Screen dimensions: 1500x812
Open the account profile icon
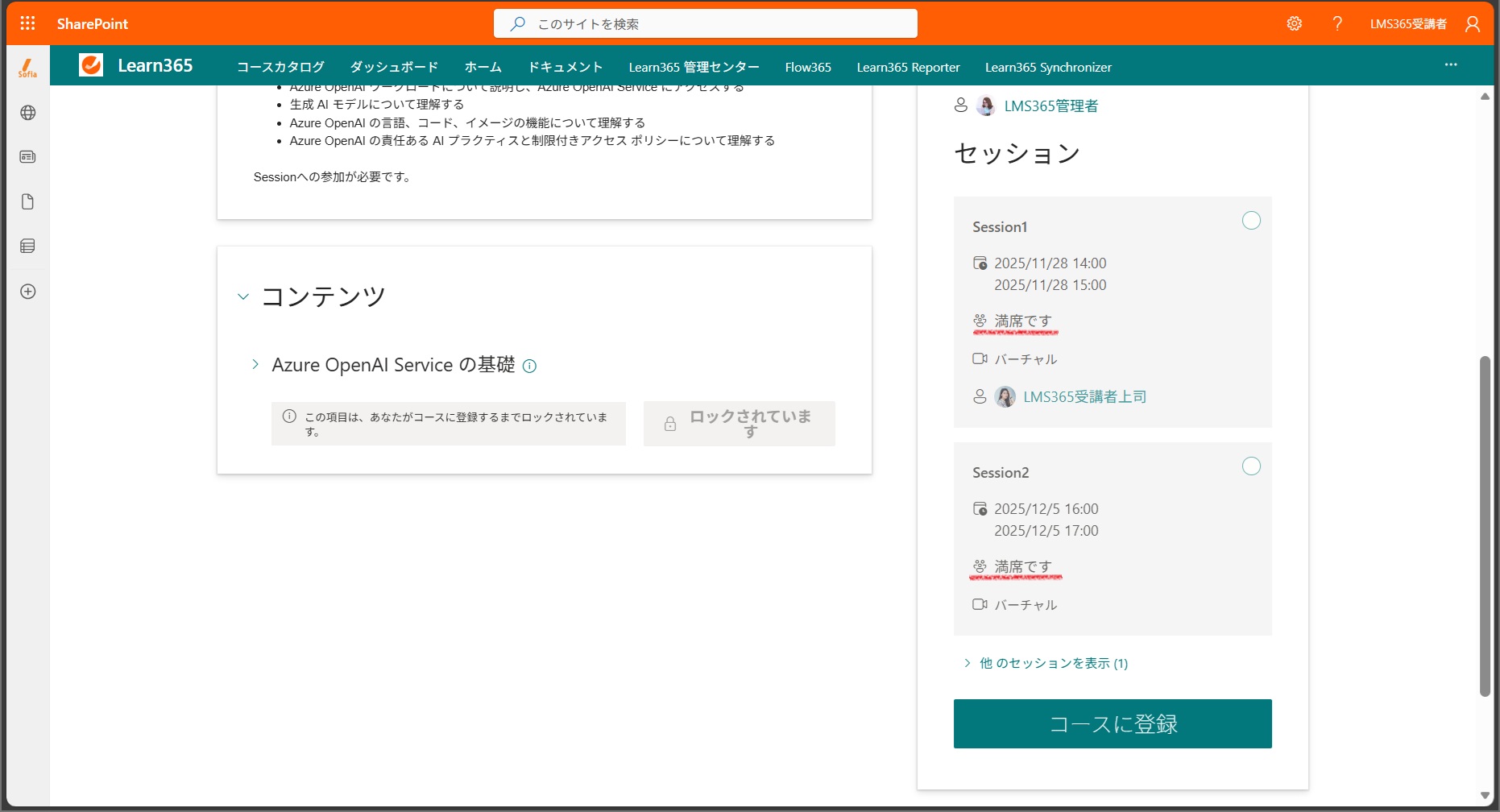(x=1472, y=23)
